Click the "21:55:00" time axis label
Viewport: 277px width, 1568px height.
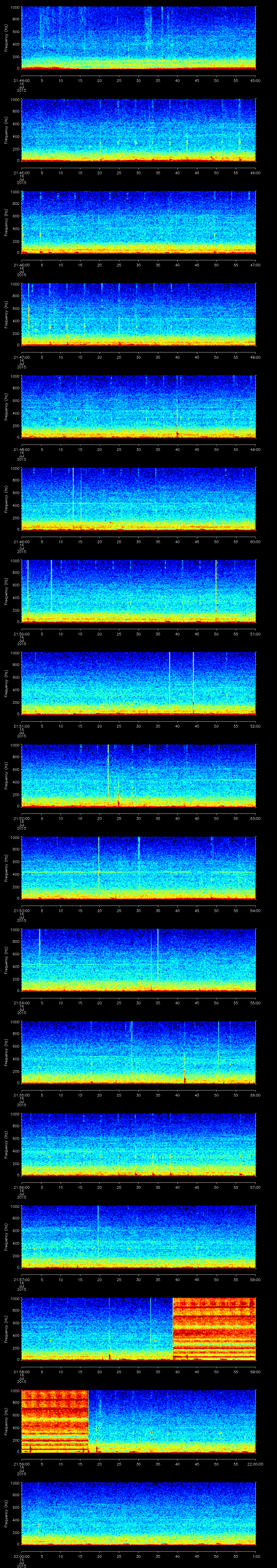21,1095
